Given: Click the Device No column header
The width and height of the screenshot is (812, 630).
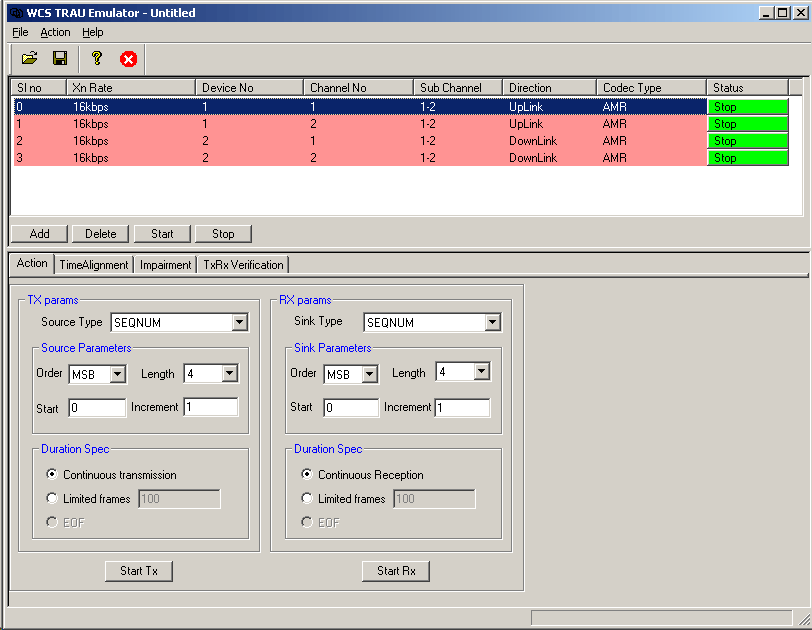Looking at the screenshot, I should pyautogui.click(x=250, y=87).
